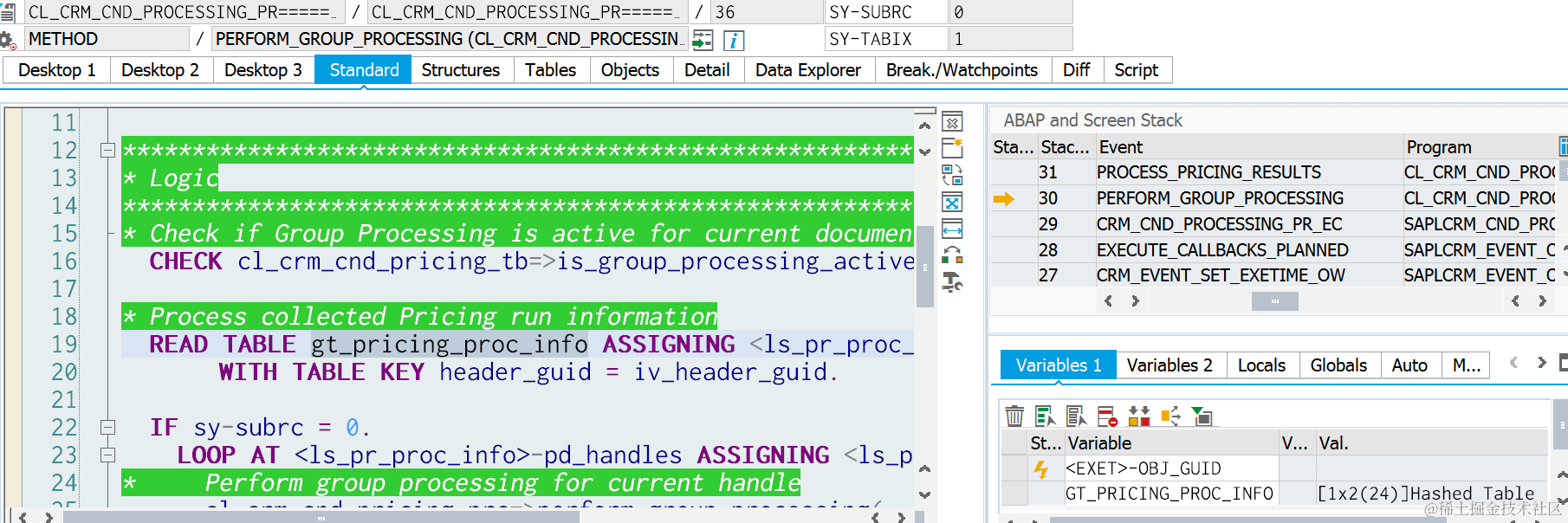1568x523 pixels.
Task: Switch to Globals tab
Action: [1338, 365]
